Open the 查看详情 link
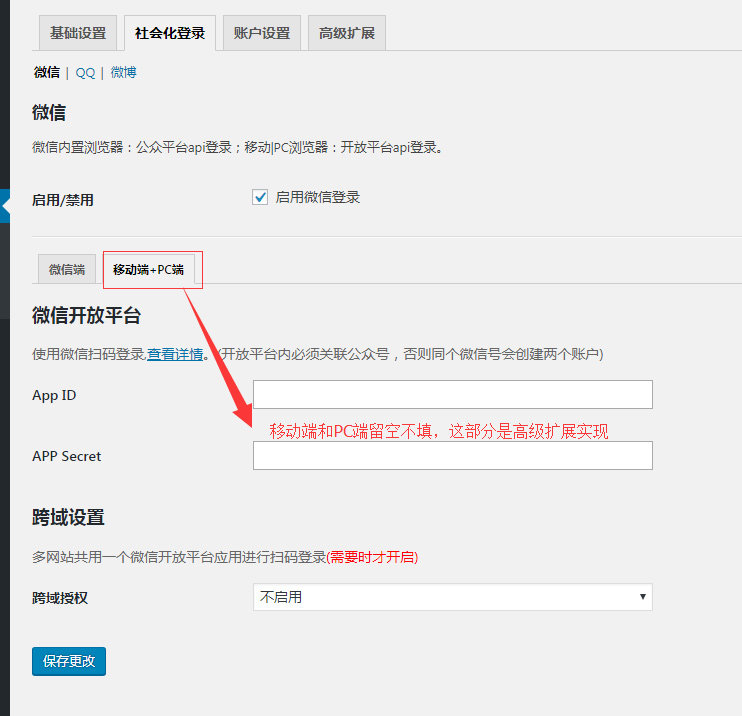This screenshot has height=716, width=742. coord(175,354)
